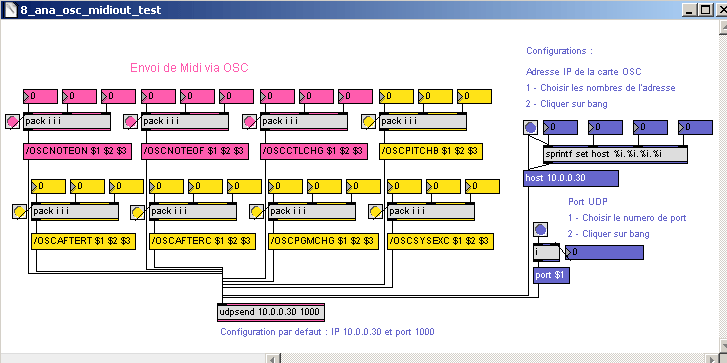Click last pink number box above OSCNOTEON pack
The image size is (727, 363).
pyautogui.click(x=118, y=96)
